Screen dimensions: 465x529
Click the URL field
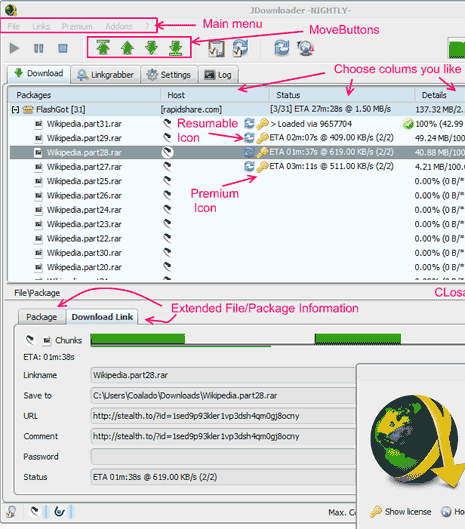point(223,416)
